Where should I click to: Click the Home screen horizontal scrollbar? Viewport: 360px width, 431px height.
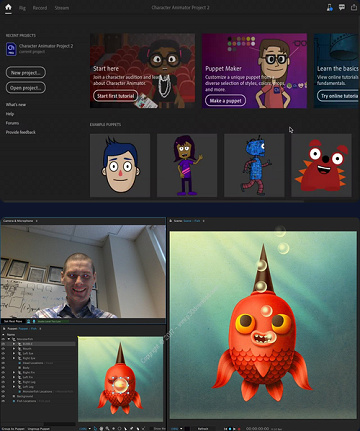153,201
